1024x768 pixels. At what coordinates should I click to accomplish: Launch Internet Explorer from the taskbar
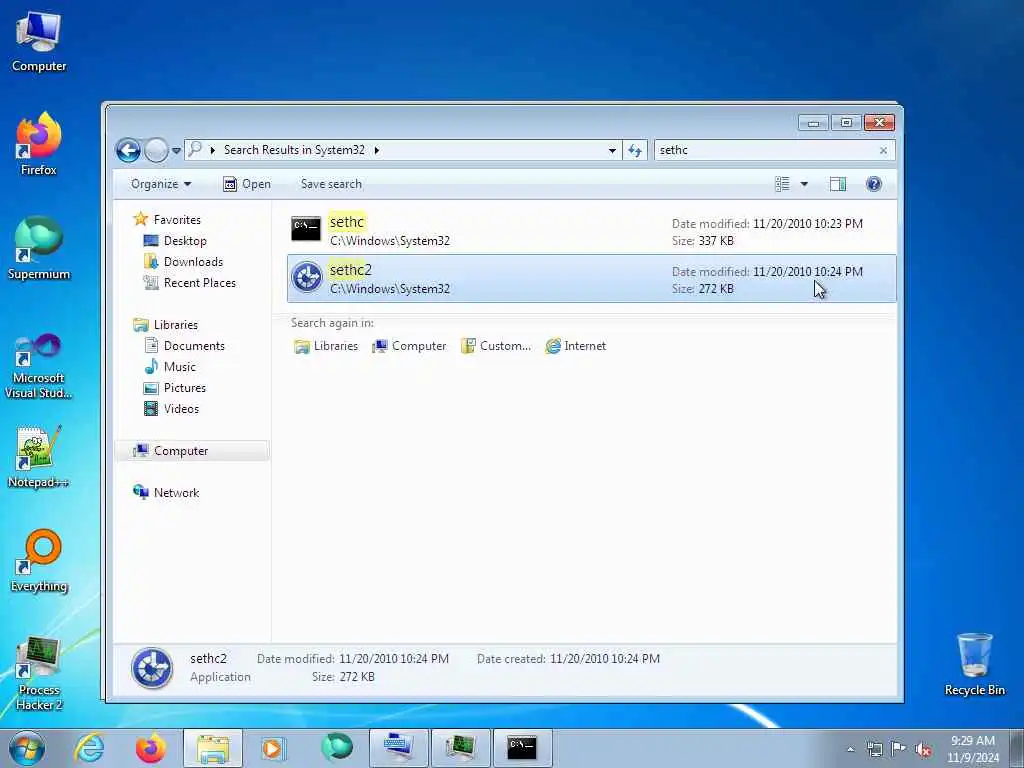click(x=89, y=748)
